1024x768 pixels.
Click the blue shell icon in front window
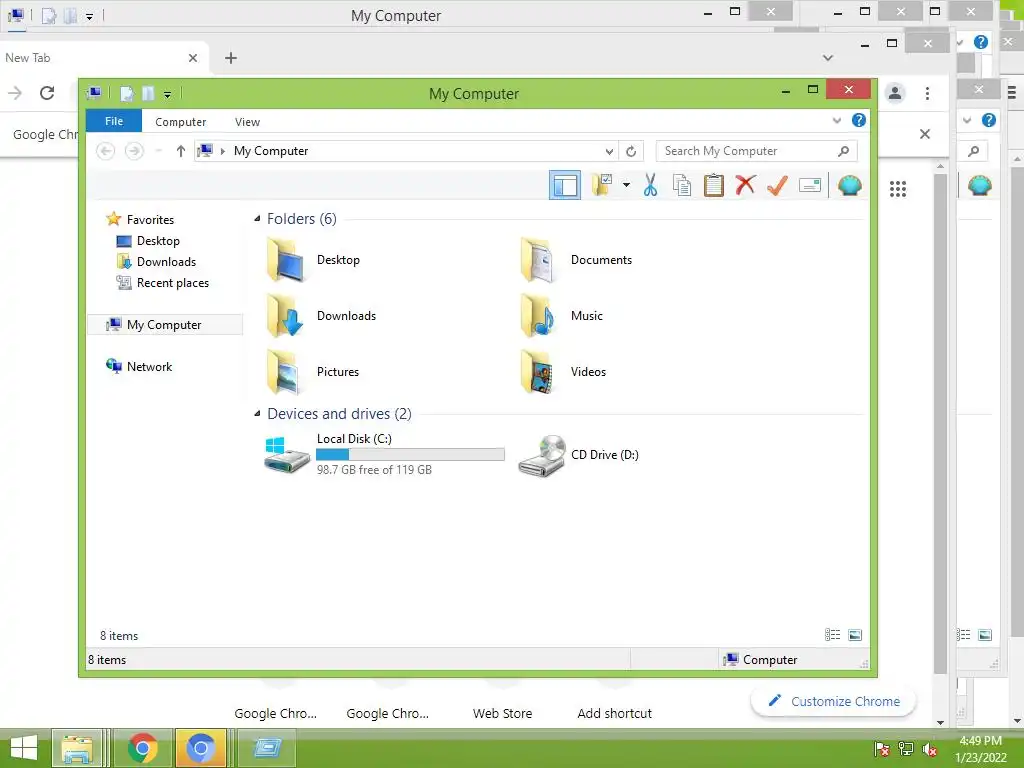coord(849,185)
